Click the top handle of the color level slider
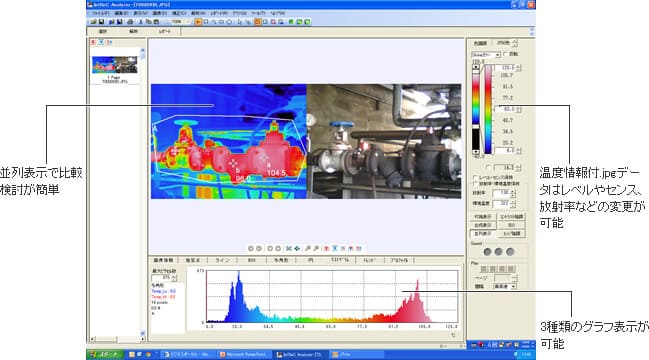 476,67
